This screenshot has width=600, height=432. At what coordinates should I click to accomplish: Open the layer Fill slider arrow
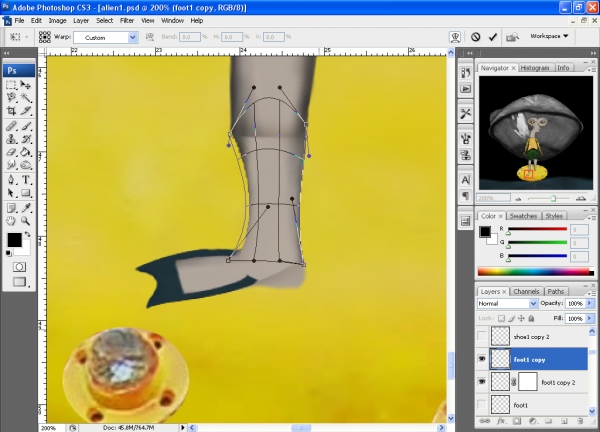[590, 318]
